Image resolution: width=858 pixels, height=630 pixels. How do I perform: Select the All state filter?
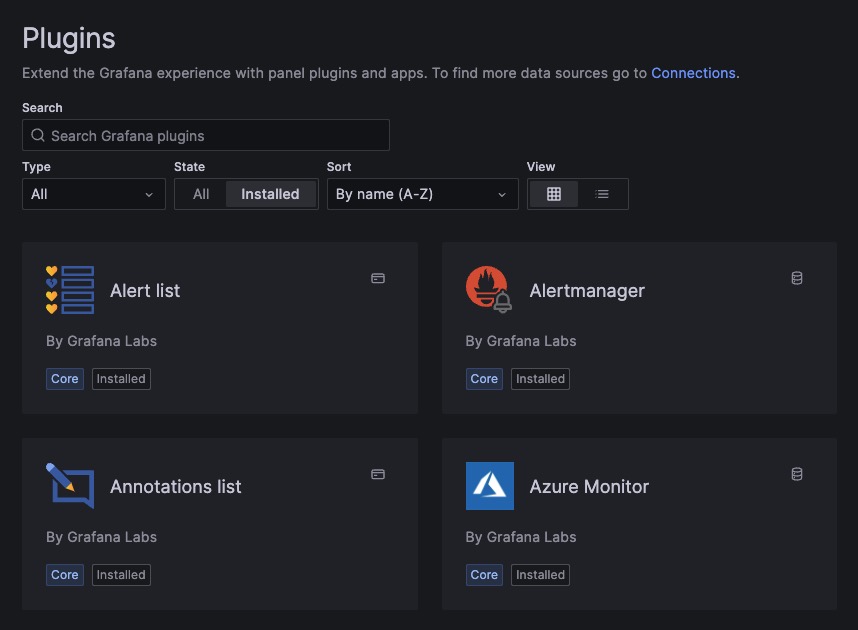pyautogui.click(x=201, y=194)
